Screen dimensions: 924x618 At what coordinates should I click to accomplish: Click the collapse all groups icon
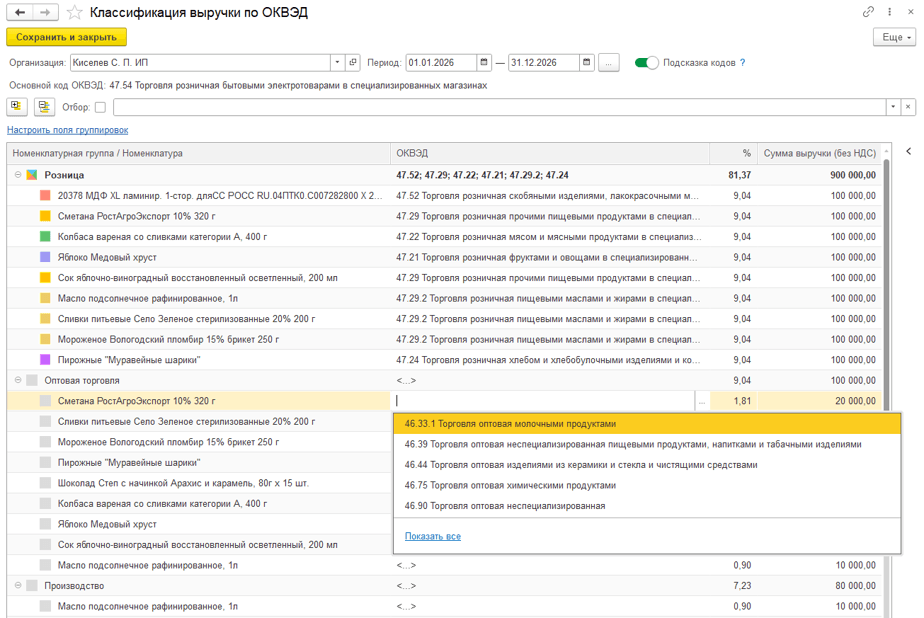(x=44, y=107)
